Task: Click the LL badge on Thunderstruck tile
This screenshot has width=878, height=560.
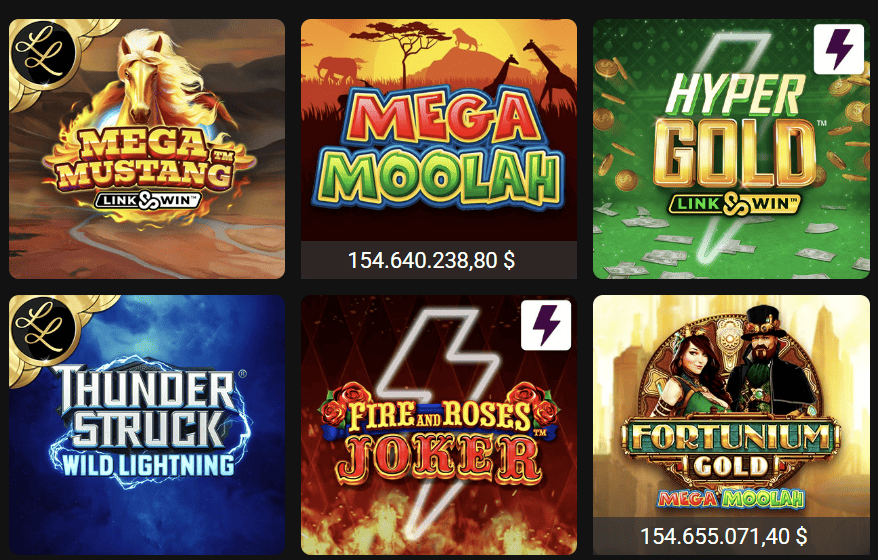Action: tap(43, 328)
